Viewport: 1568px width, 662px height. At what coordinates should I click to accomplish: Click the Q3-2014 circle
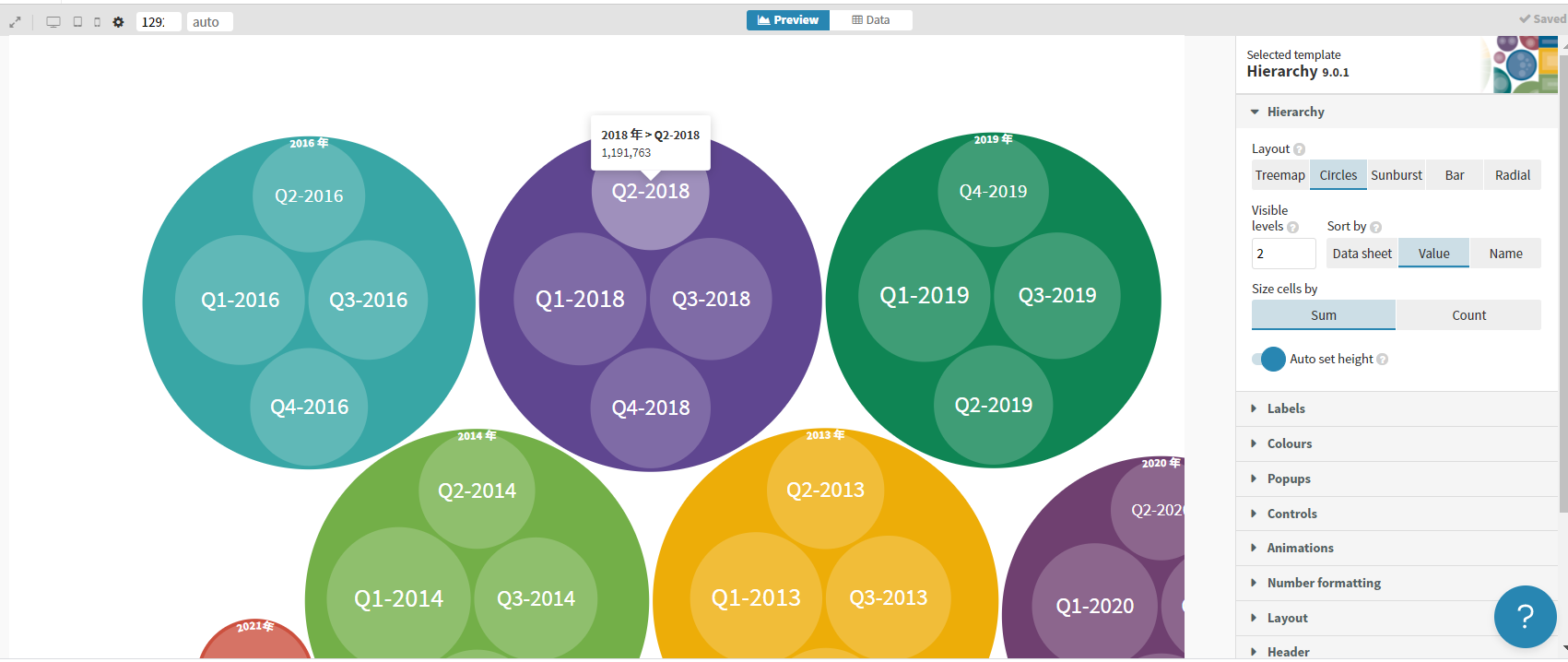(536, 598)
